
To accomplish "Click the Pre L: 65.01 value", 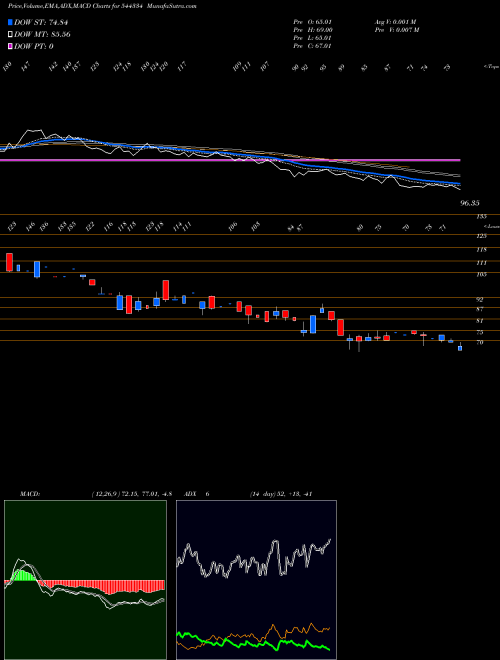I will click(x=313, y=38).
